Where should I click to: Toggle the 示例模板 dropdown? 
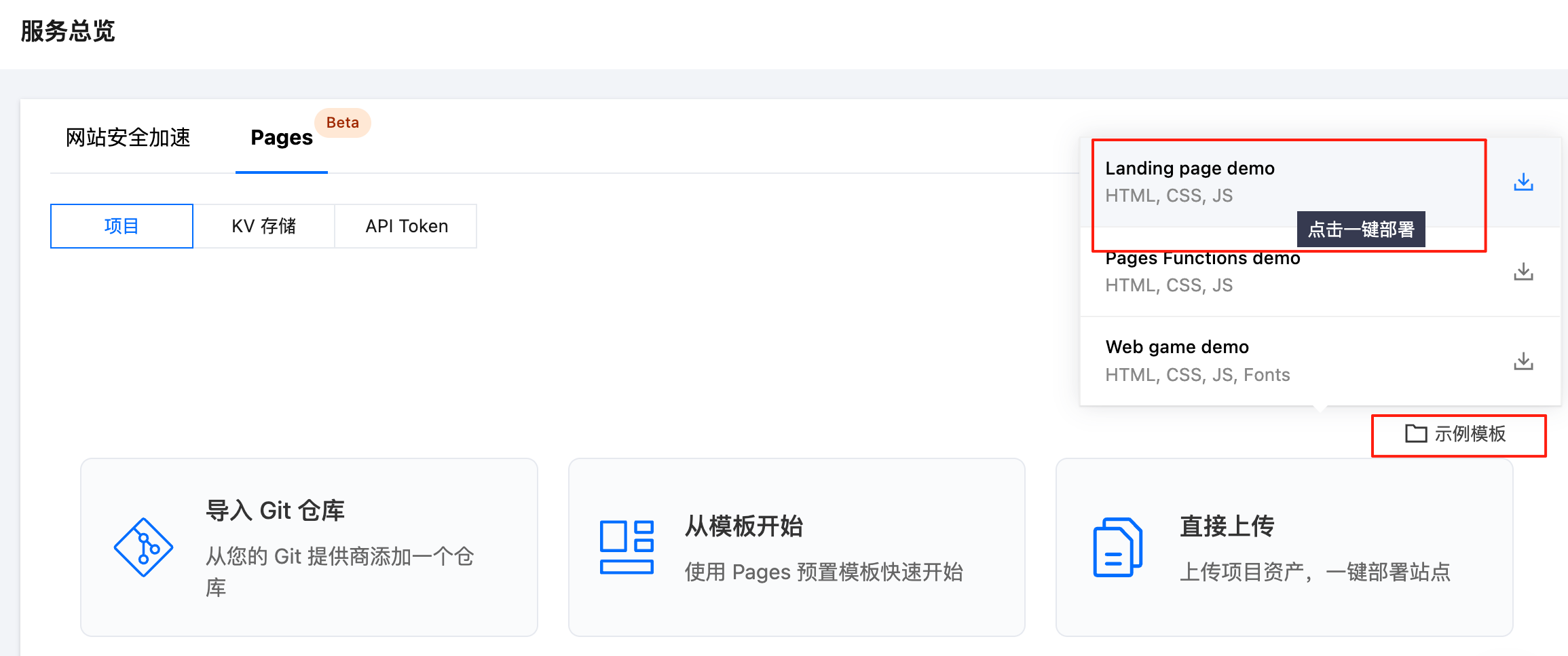[x=1457, y=435]
